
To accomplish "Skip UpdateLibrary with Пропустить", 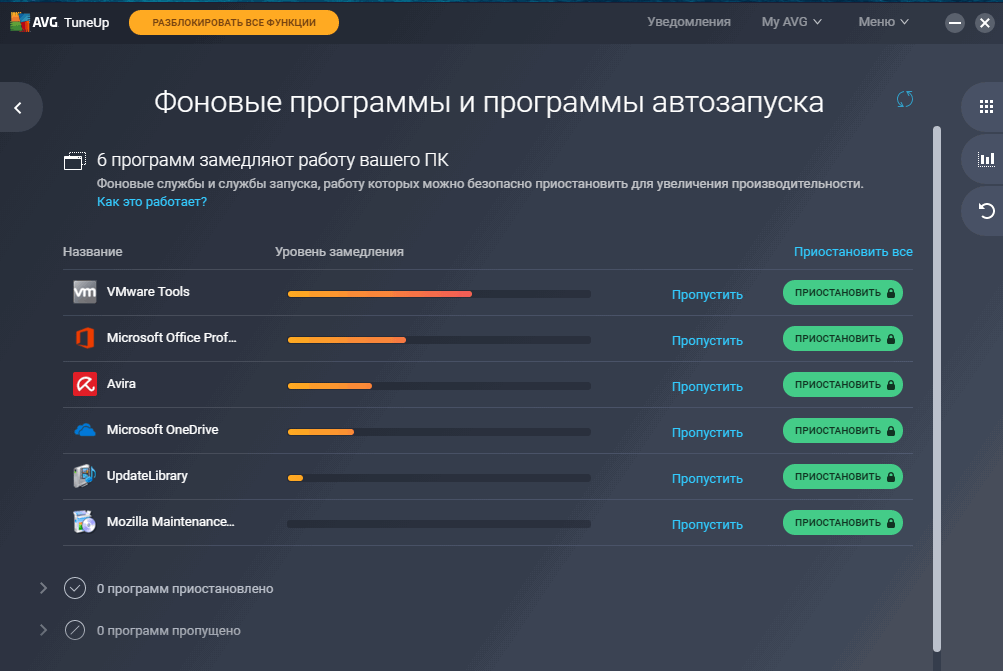I will click(x=707, y=478).
